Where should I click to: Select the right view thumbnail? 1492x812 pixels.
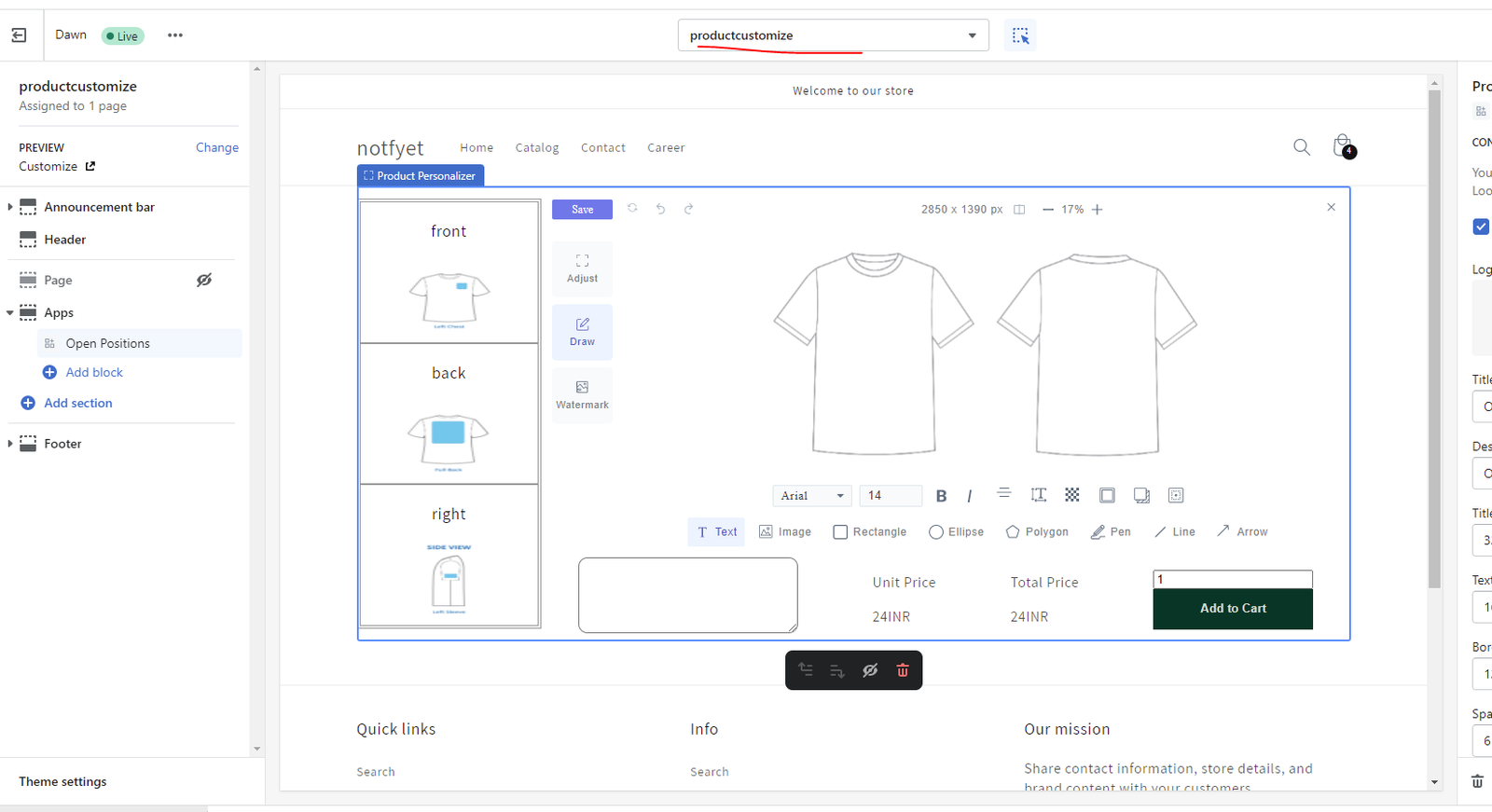pyautogui.click(x=449, y=556)
